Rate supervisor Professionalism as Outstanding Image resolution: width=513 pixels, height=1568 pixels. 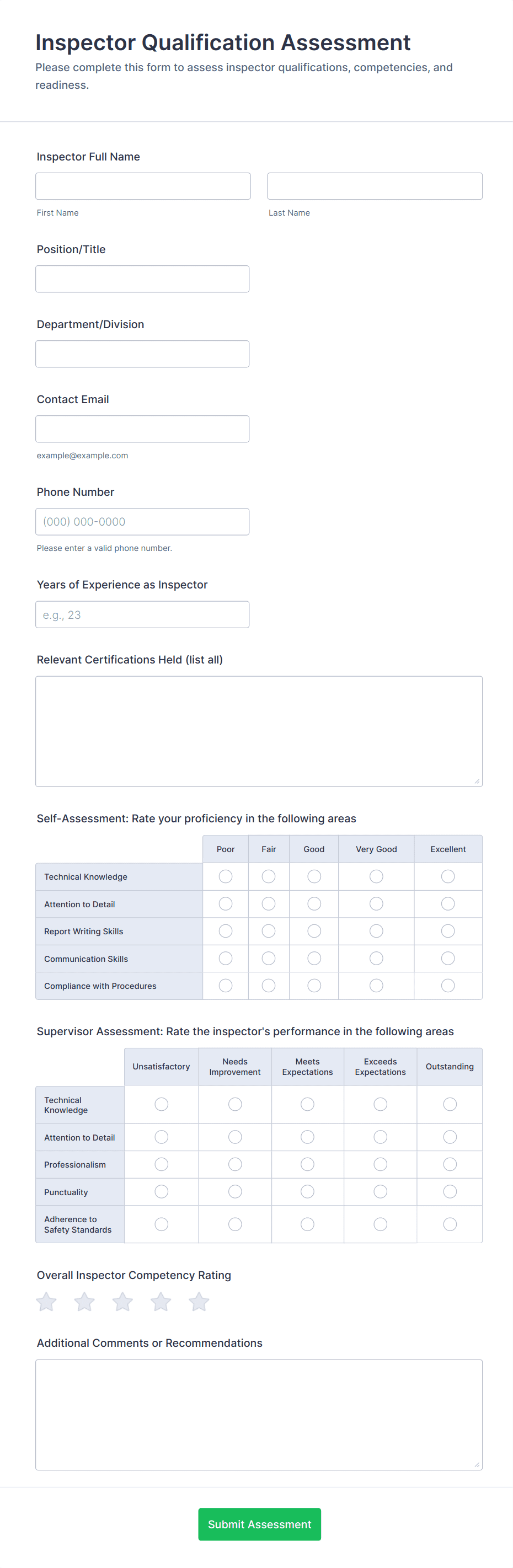click(x=450, y=1164)
